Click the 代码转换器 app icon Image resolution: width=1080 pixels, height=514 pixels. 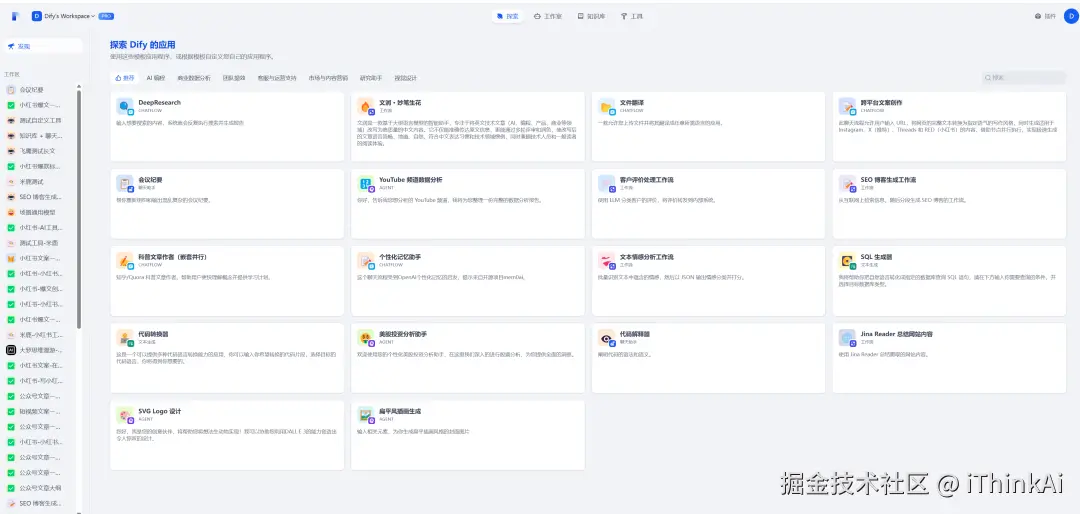coord(125,338)
